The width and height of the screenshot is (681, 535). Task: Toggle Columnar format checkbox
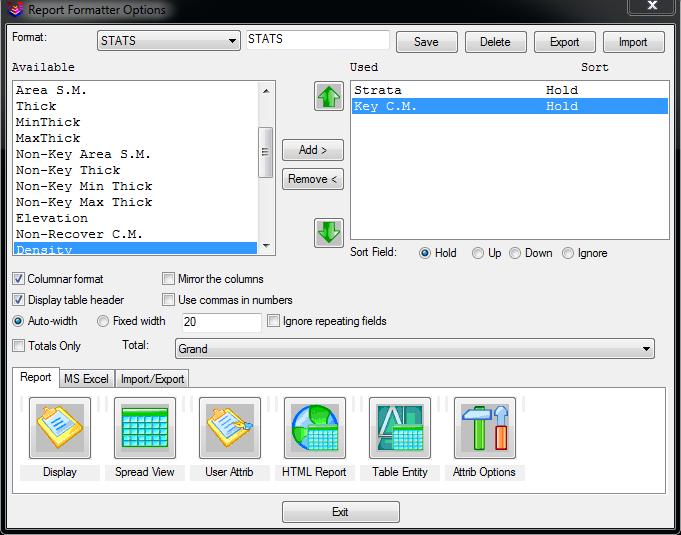pyautogui.click(x=18, y=279)
